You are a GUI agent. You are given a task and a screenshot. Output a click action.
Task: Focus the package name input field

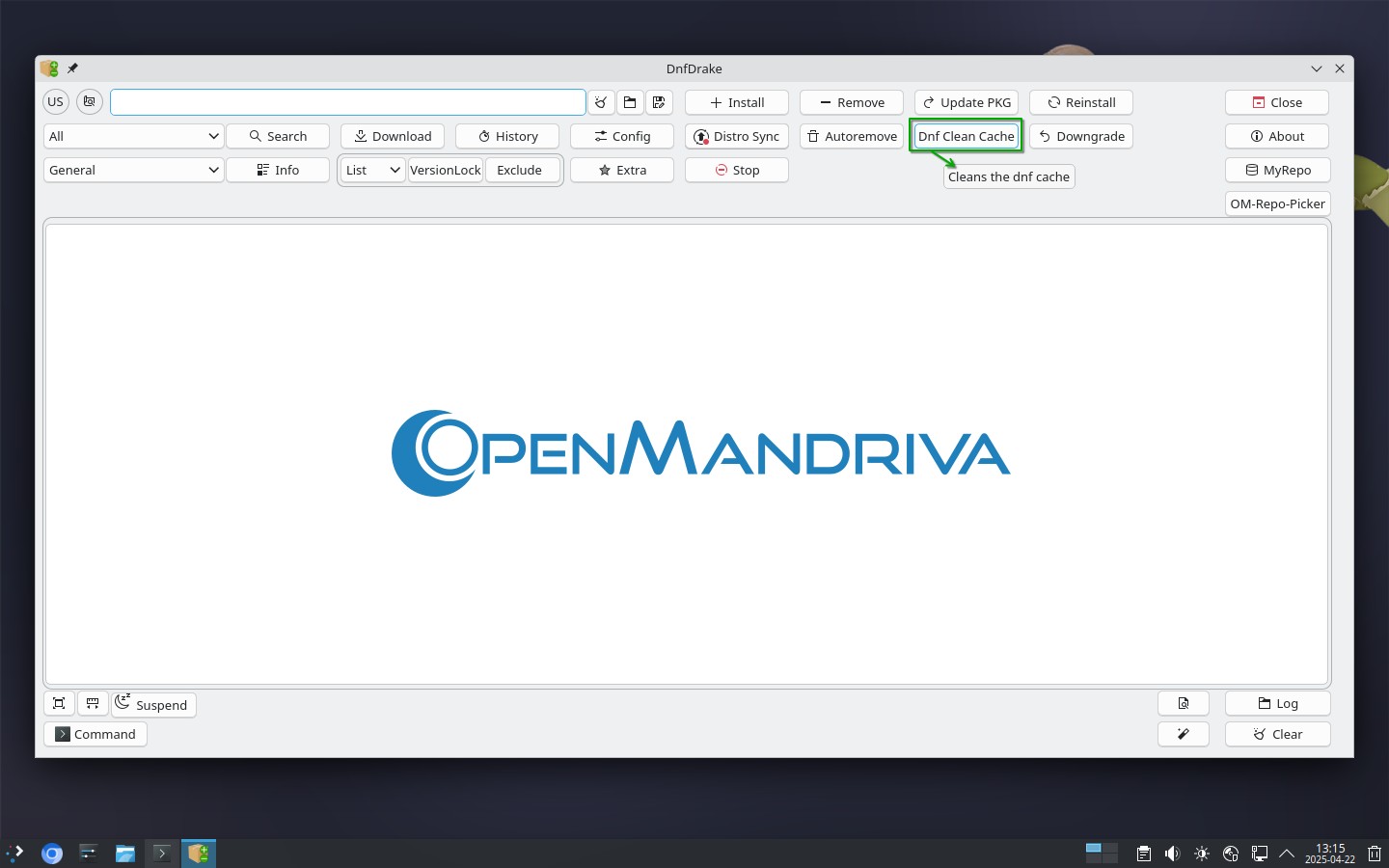[x=348, y=102]
